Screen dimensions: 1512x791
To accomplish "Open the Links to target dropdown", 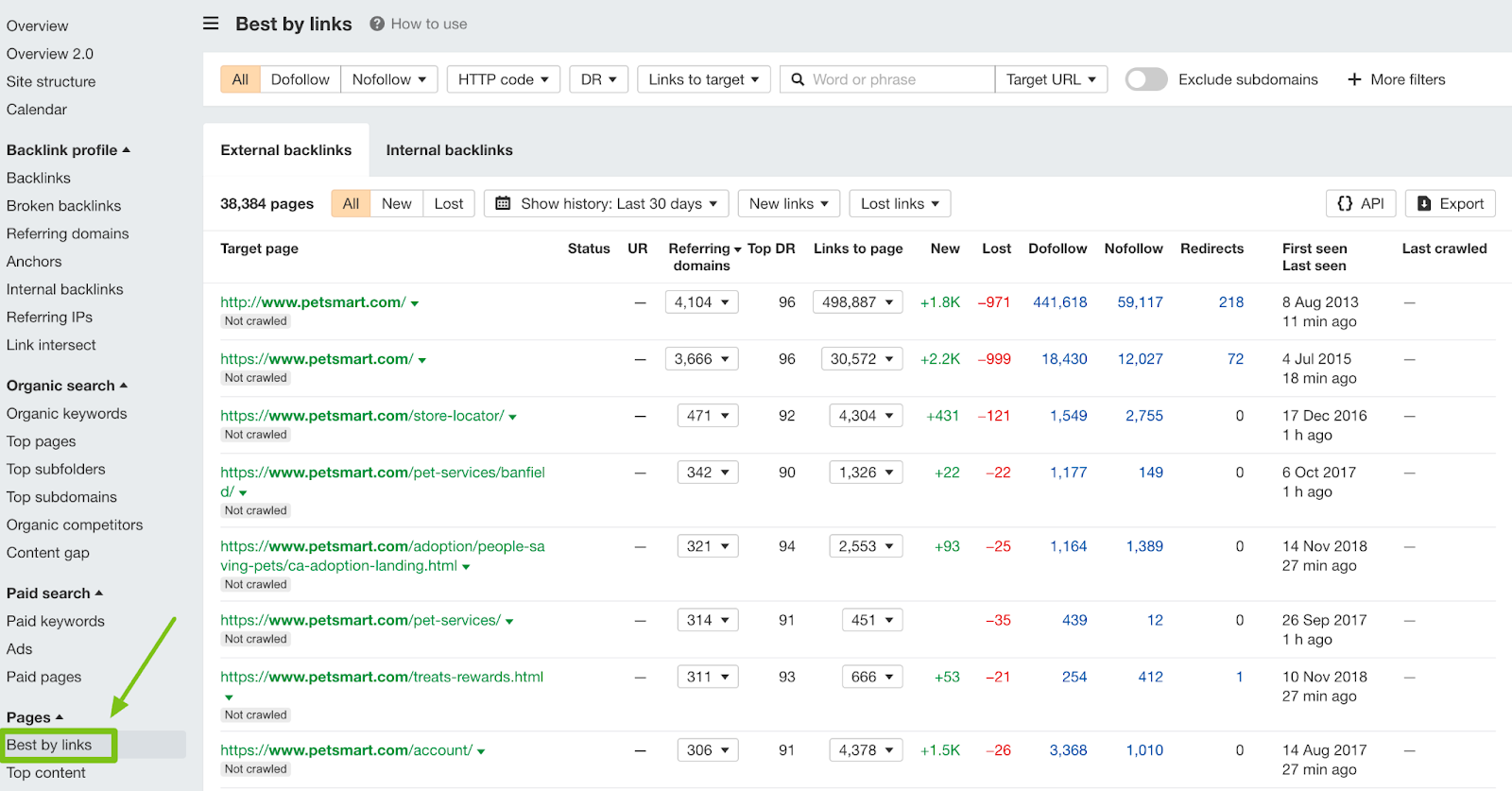I will click(704, 79).
